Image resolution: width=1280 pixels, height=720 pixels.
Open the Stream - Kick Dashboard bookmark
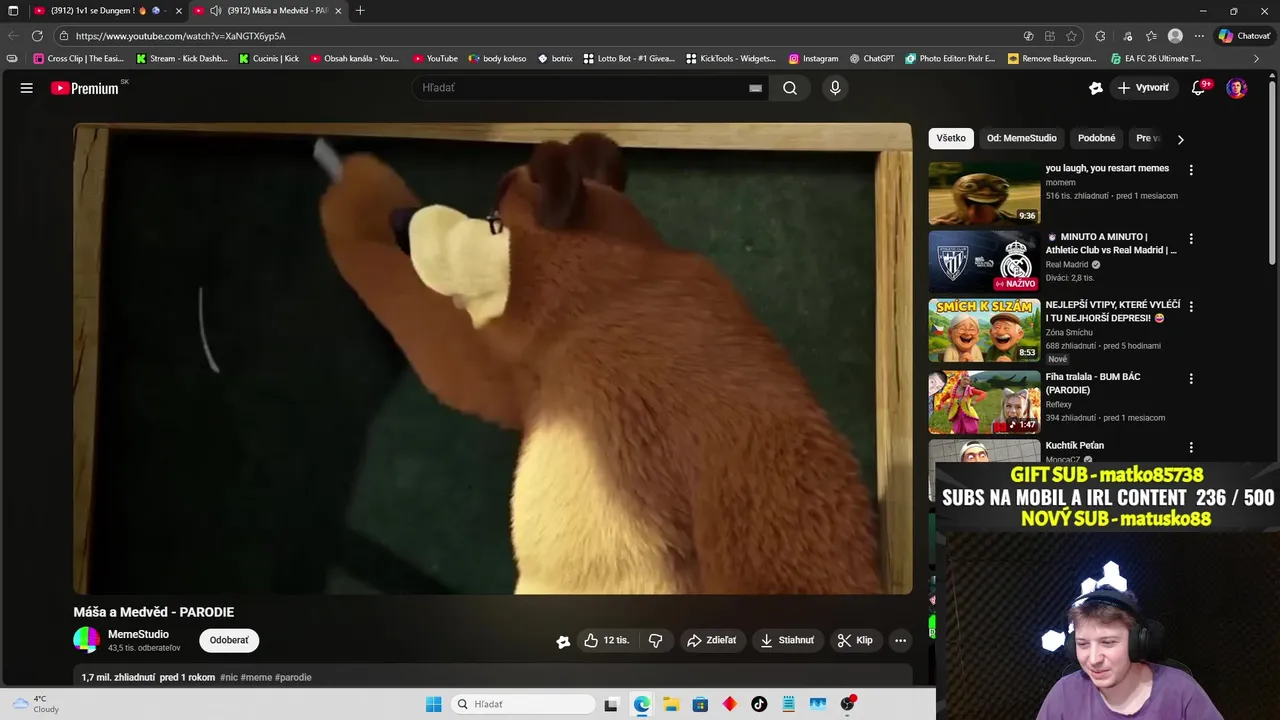(182, 59)
